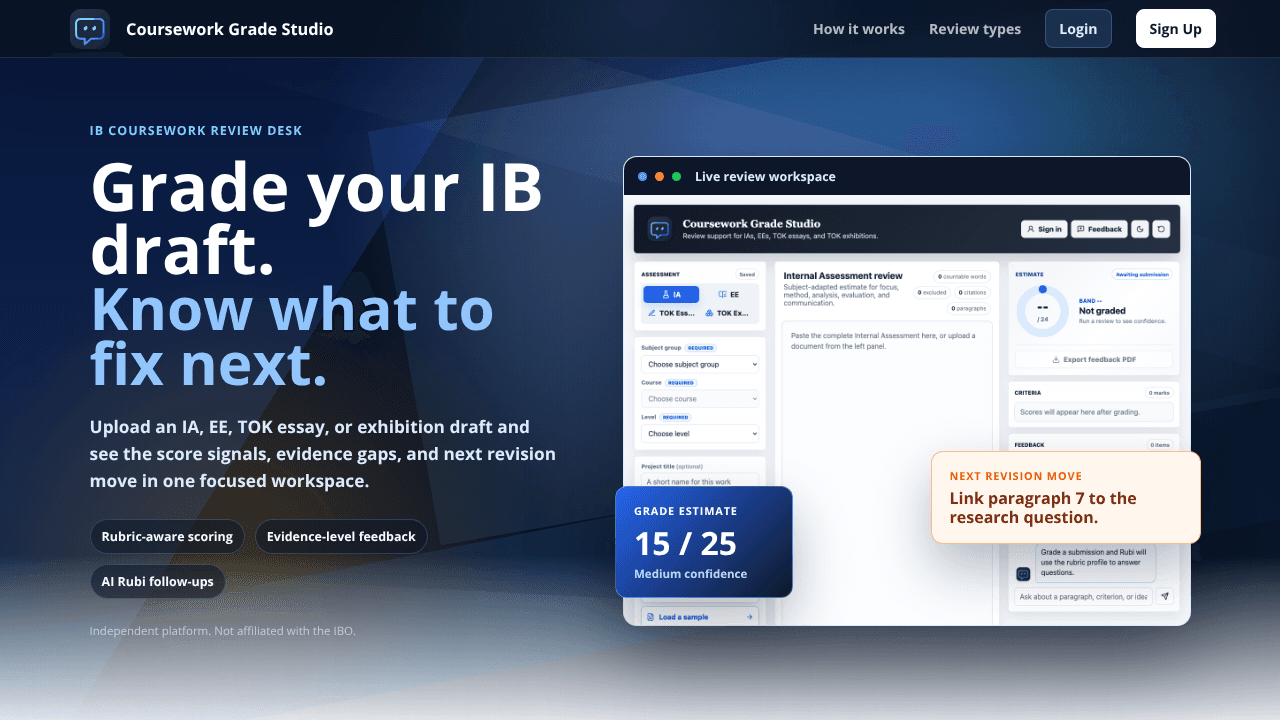
Task: Click the Feedback button in the workspace preview
Action: pos(1099,229)
